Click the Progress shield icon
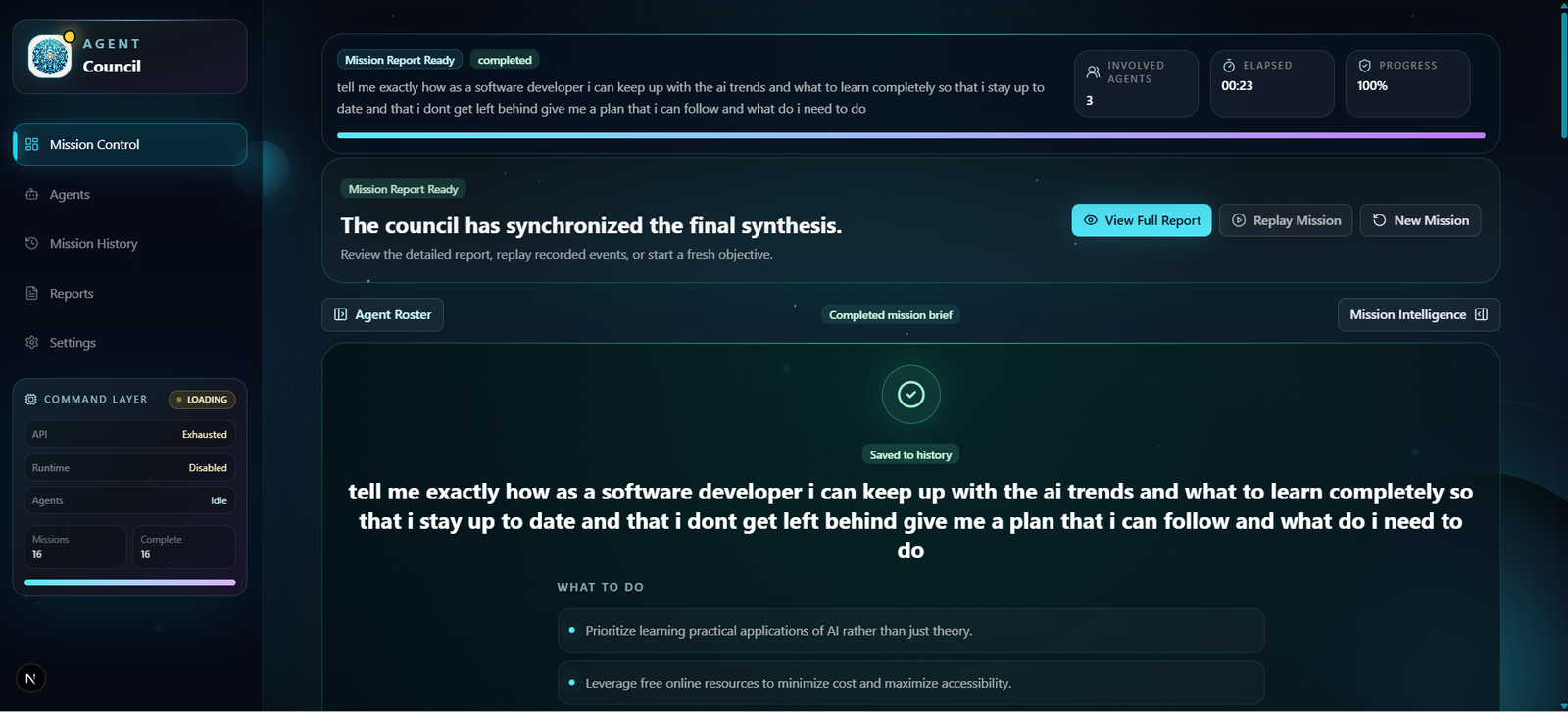 (1364, 65)
